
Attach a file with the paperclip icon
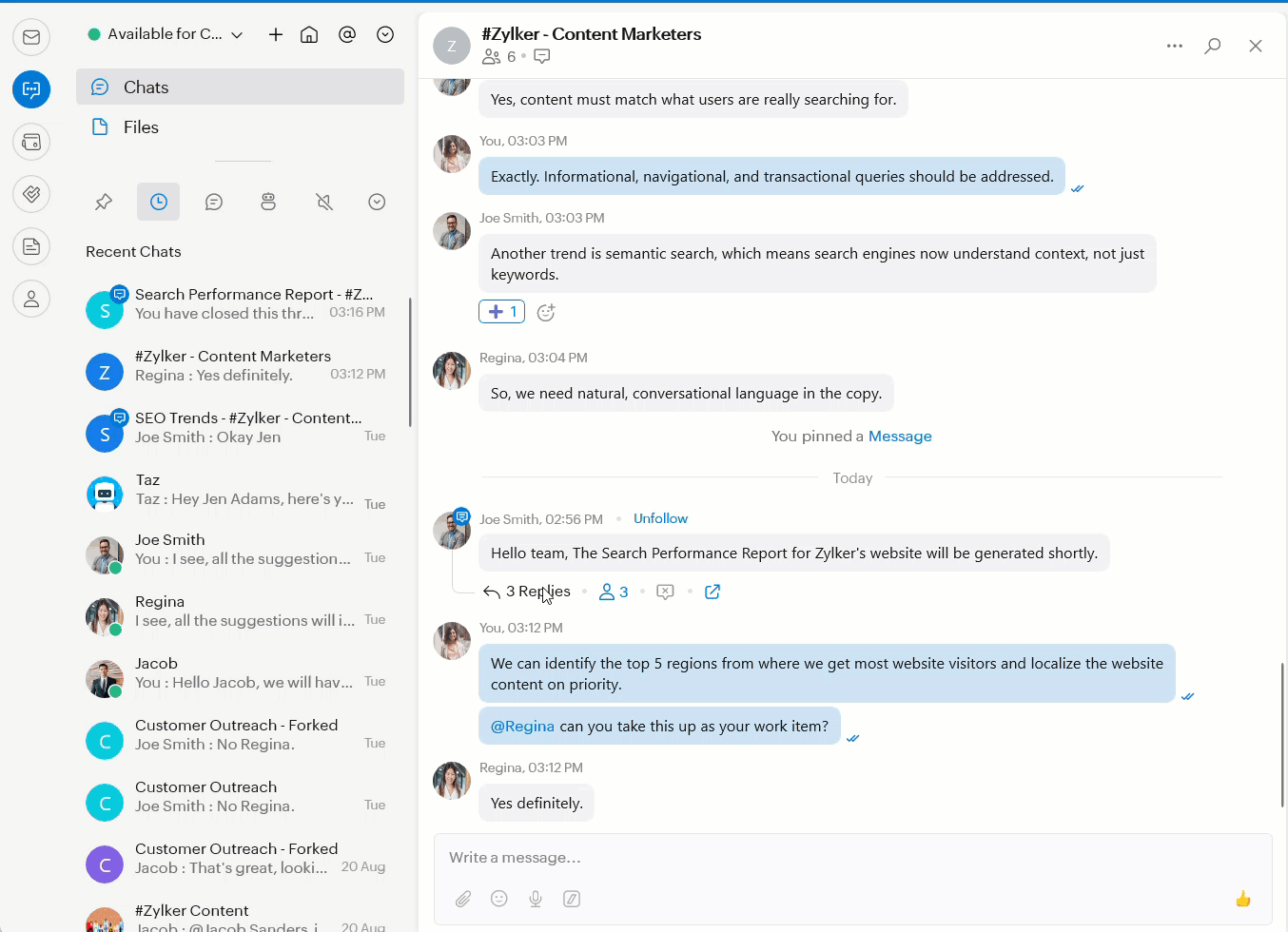click(463, 899)
